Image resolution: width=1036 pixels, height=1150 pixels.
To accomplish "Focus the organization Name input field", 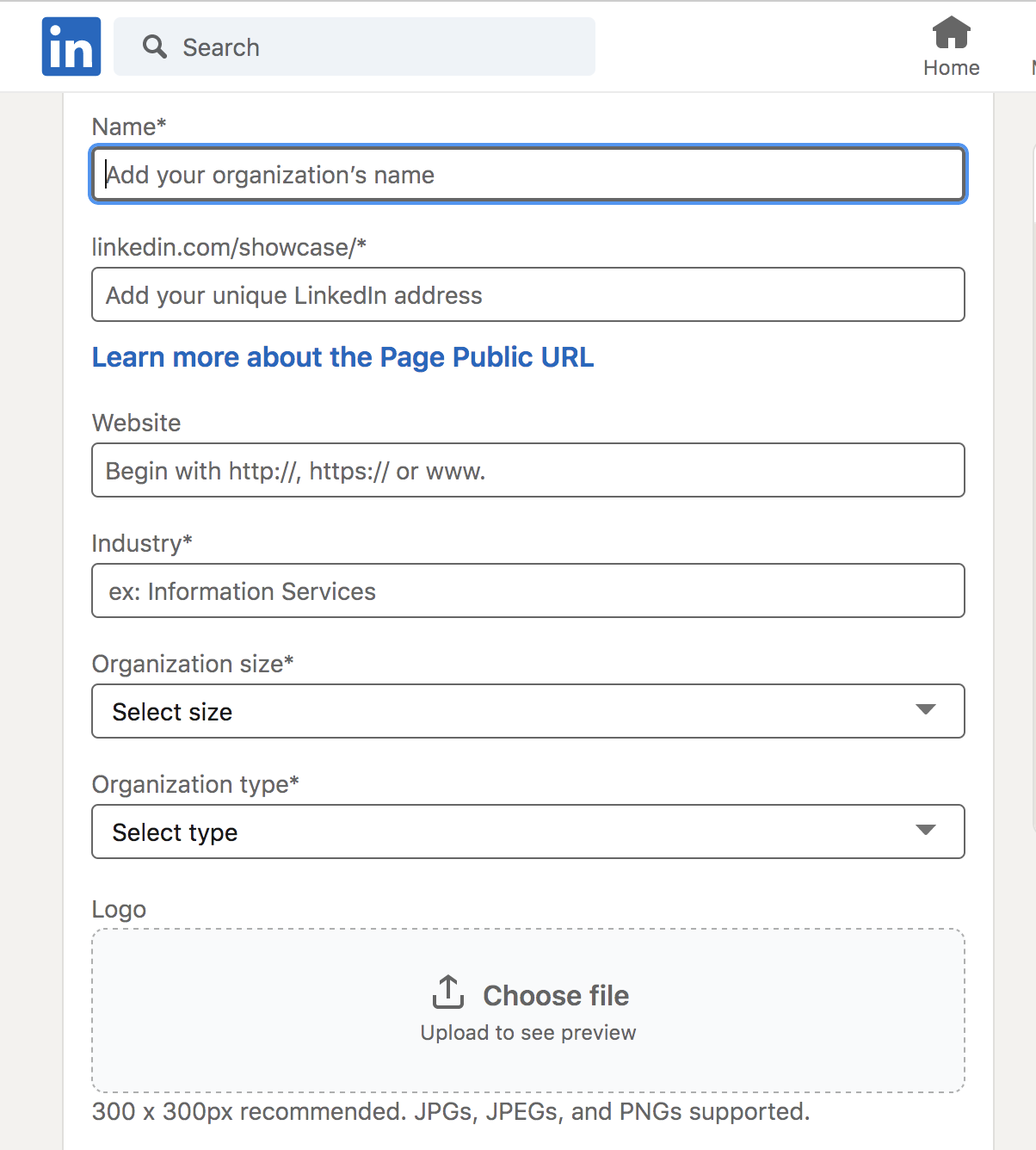I will click(x=528, y=174).
